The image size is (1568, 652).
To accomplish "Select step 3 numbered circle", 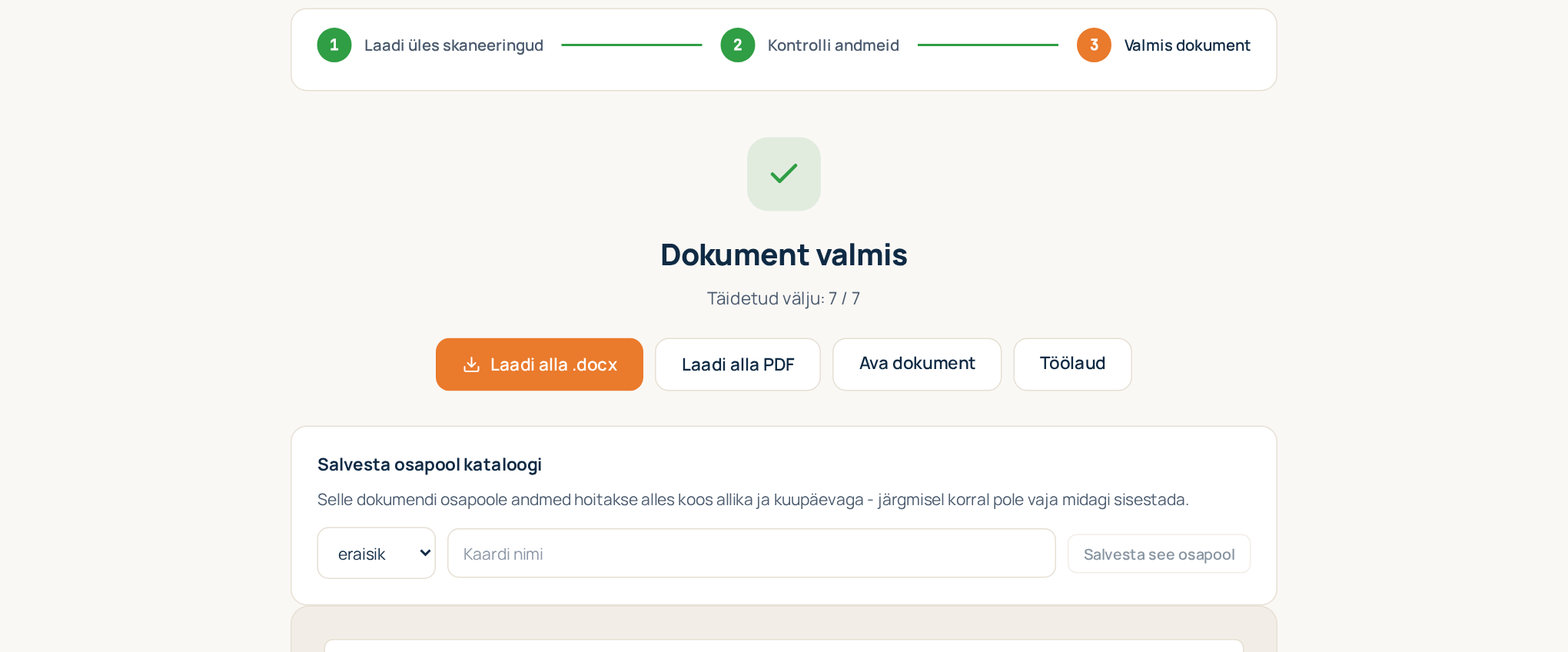I will 1094,45.
